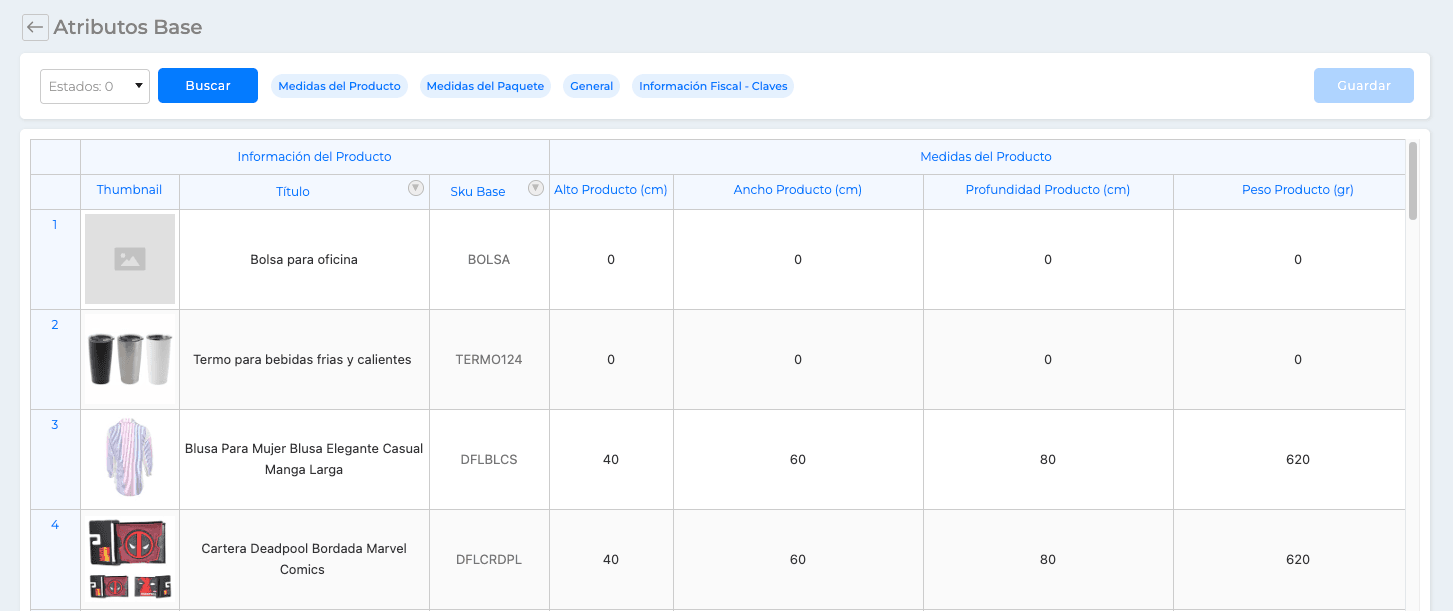
Task: Click the 'Título' column header text
Action: (293, 192)
